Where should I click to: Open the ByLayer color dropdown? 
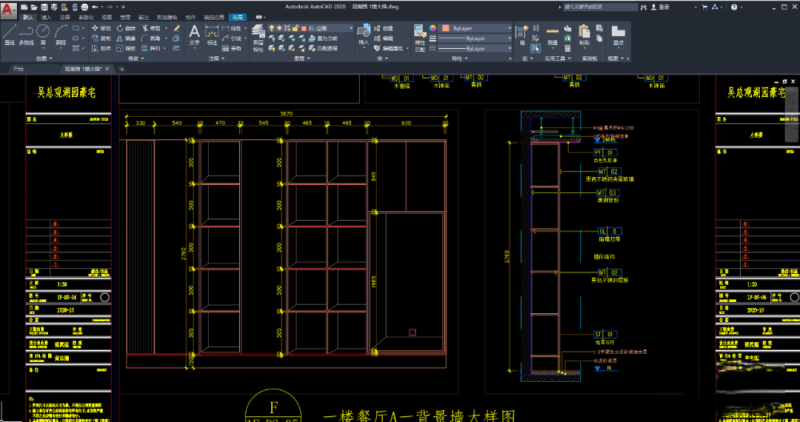[508, 29]
